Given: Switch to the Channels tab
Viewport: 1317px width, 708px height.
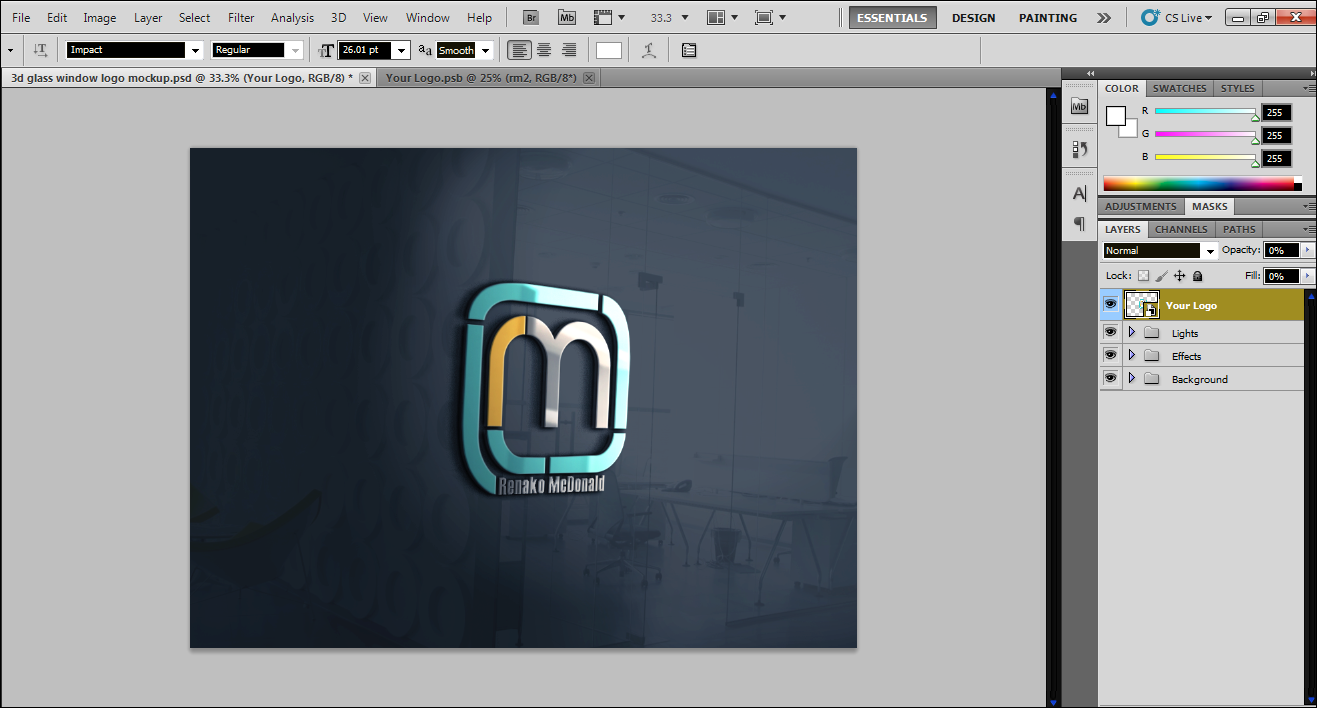Looking at the screenshot, I should click(x=1181, y=229).
